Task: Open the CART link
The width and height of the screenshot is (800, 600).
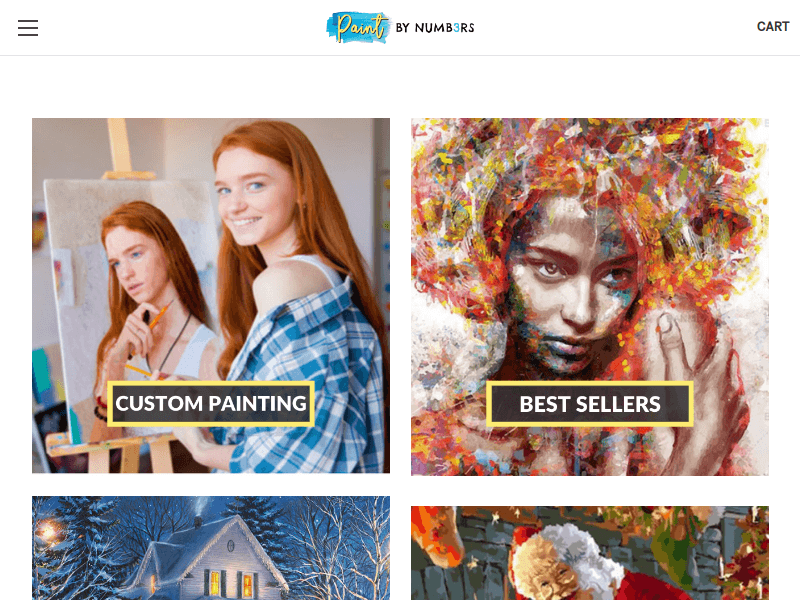Action: [772, 27]
